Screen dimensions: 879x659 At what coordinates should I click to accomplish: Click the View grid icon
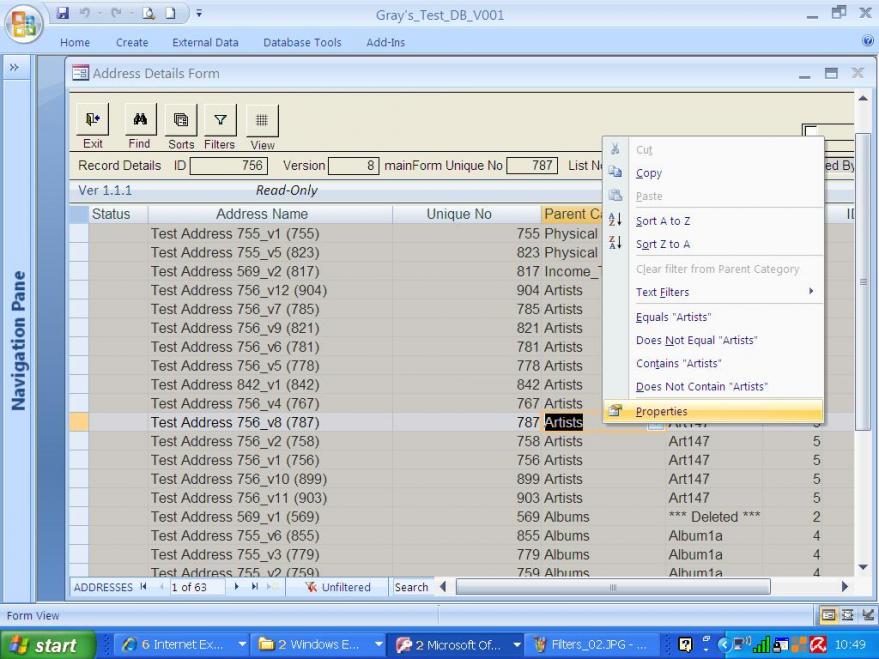(x=262, y=121)
